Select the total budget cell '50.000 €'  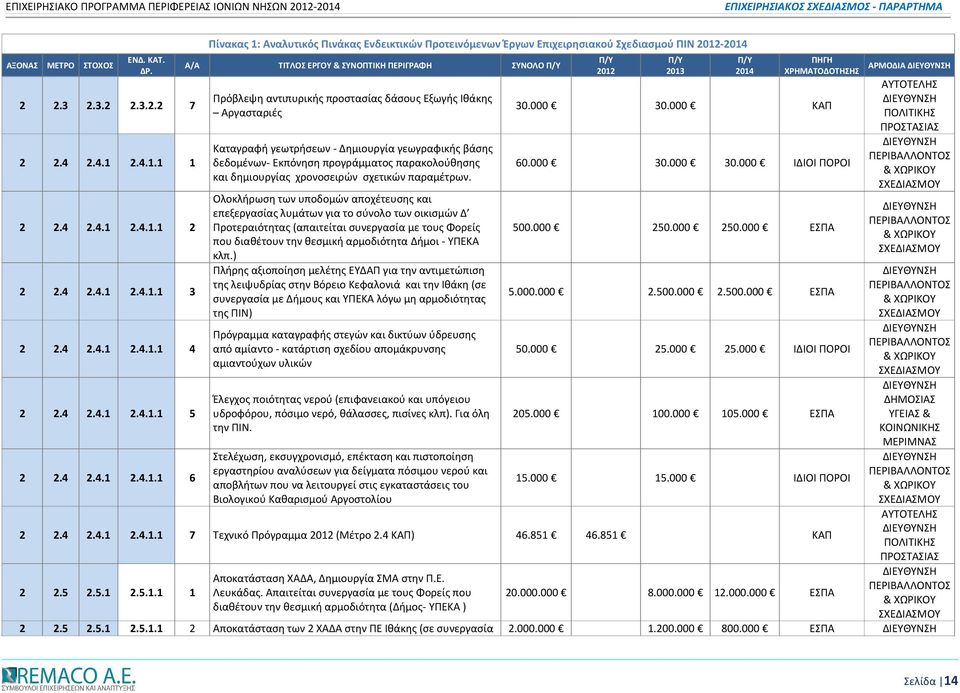[536, 349]
